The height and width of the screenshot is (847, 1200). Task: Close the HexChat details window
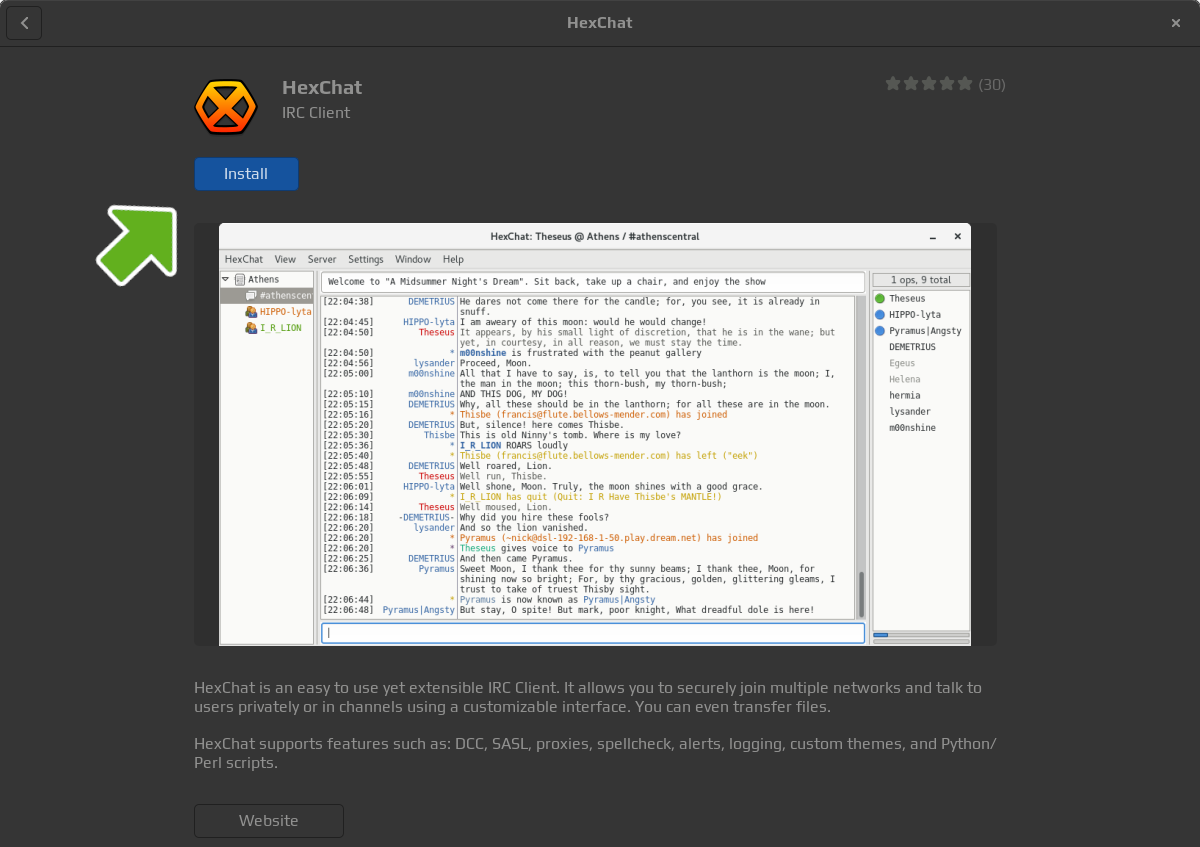click(x=1176, y=23)
